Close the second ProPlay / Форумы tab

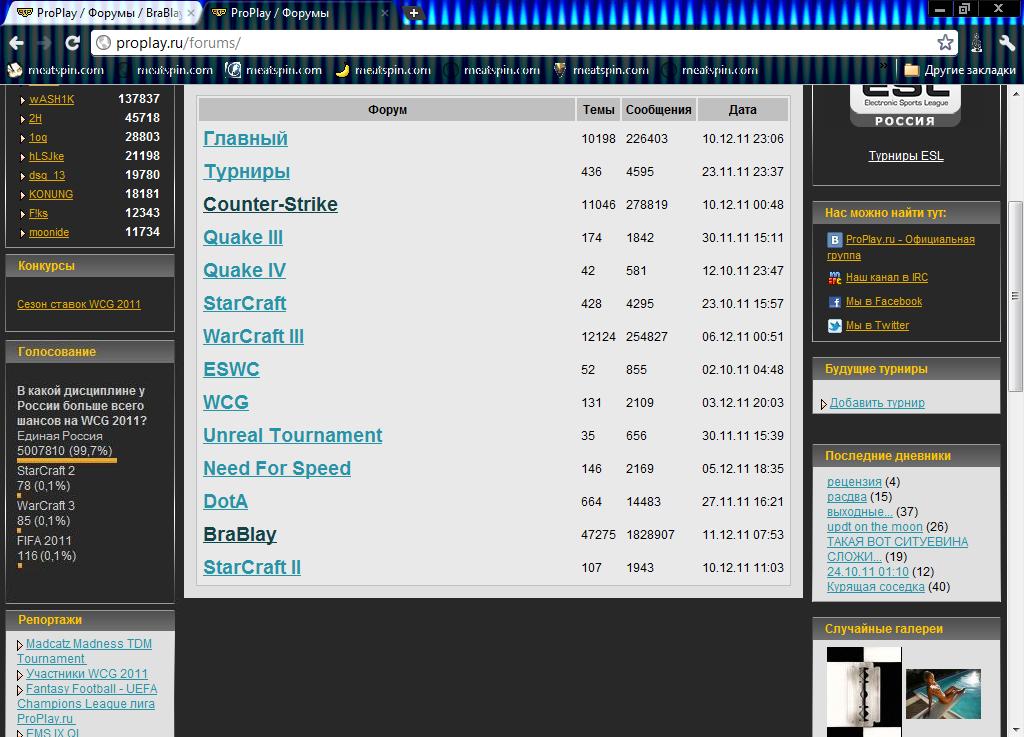385,12
